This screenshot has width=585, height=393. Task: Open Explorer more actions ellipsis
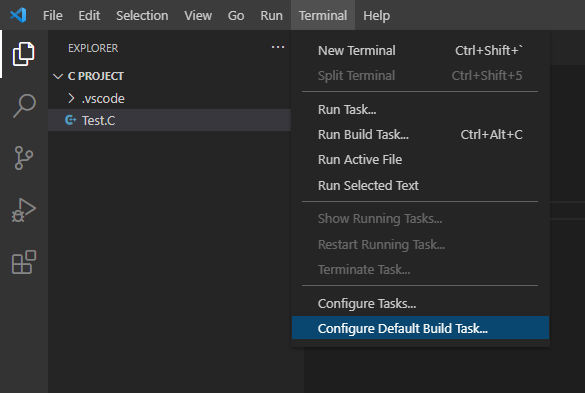click(x=278, y=47)
